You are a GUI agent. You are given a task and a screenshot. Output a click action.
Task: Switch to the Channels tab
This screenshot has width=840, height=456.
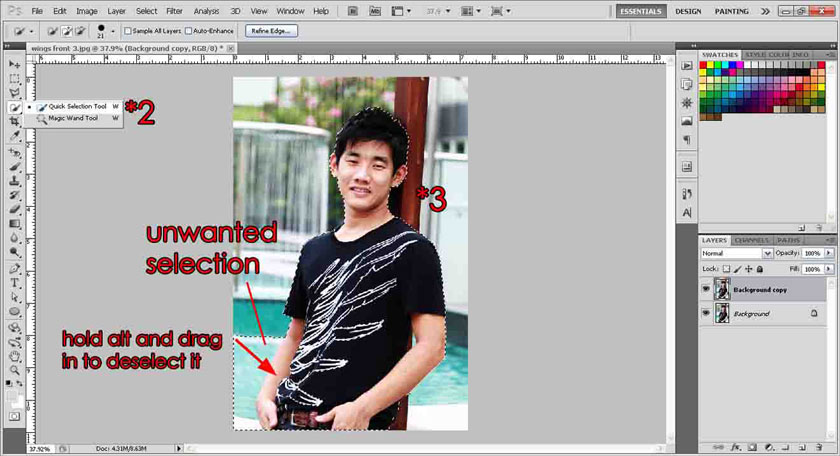[x=752, y=240]
